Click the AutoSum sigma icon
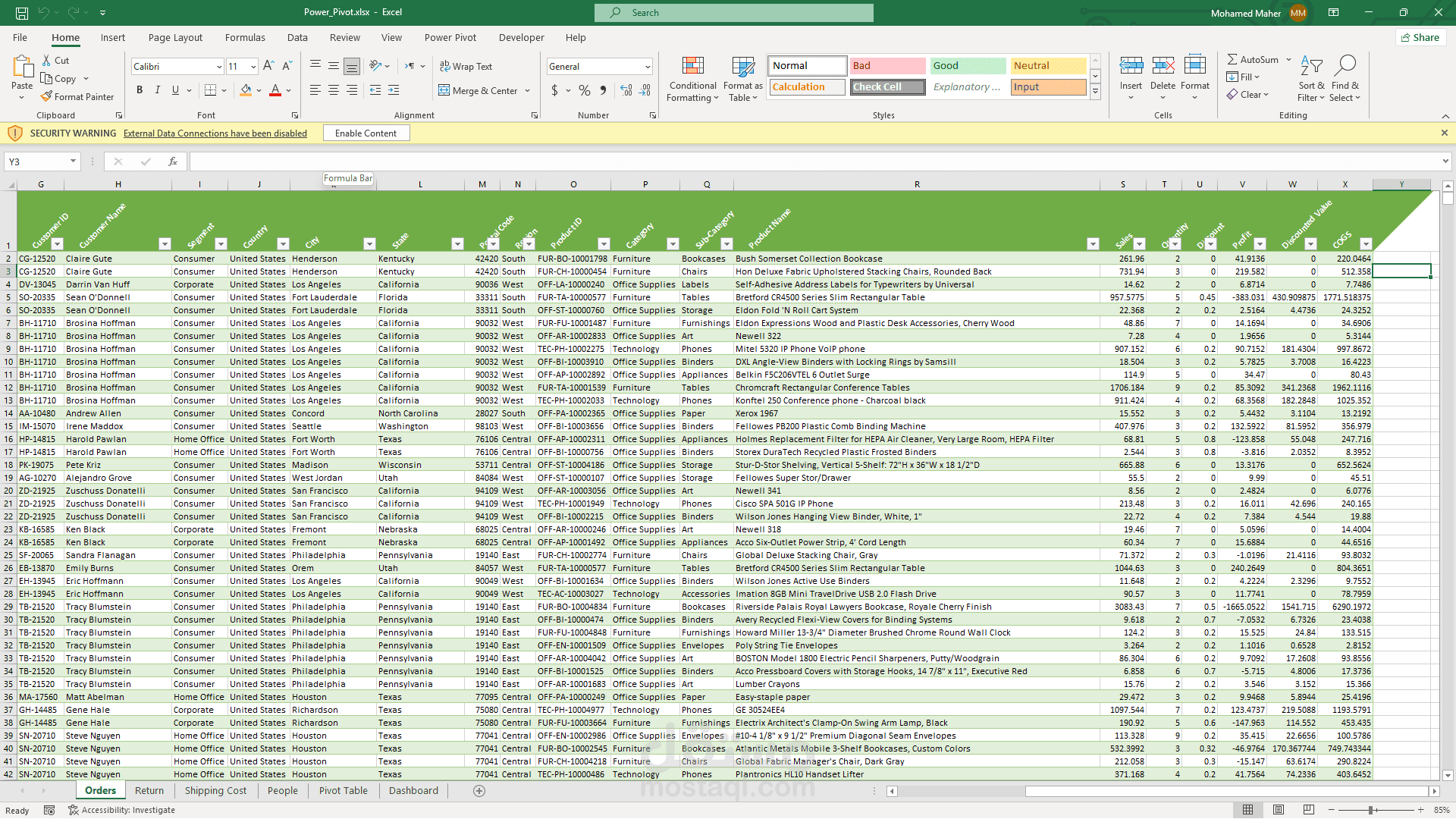1456x819 pixels. (x=1232, y=59)
